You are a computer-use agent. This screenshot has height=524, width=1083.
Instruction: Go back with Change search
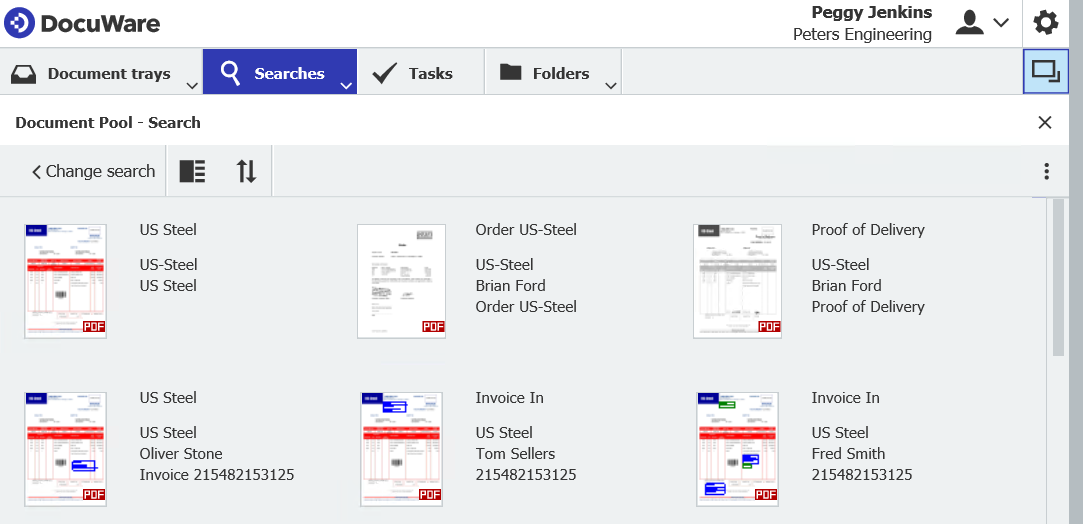coord(94,171)
